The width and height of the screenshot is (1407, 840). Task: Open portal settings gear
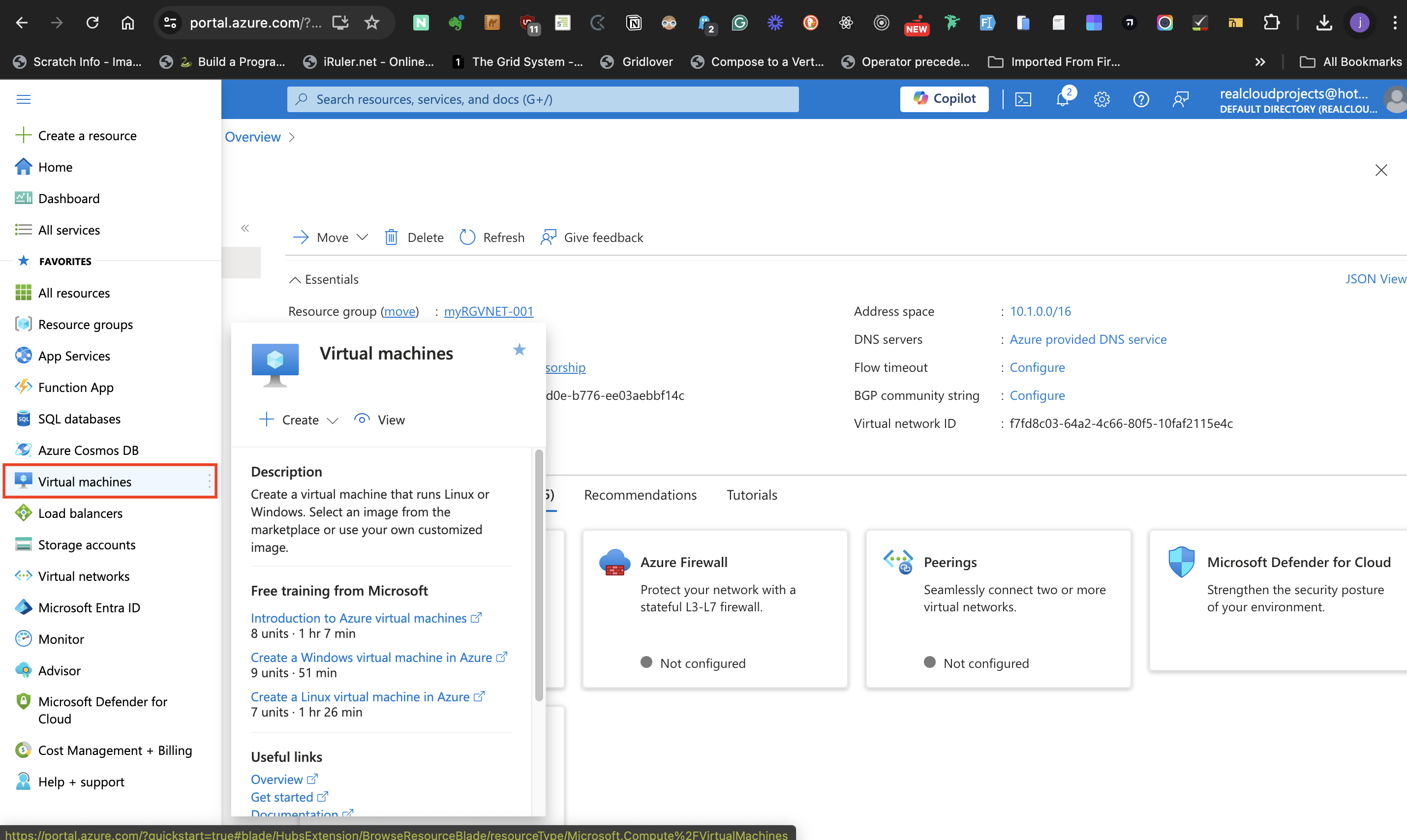(x=1102, y=99)
